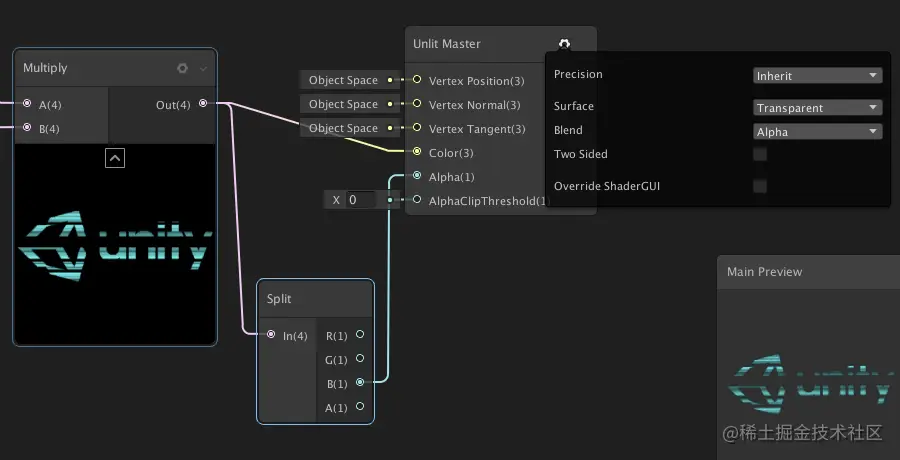Open the Precision Inherit dropdown

(x=817, y=76)
